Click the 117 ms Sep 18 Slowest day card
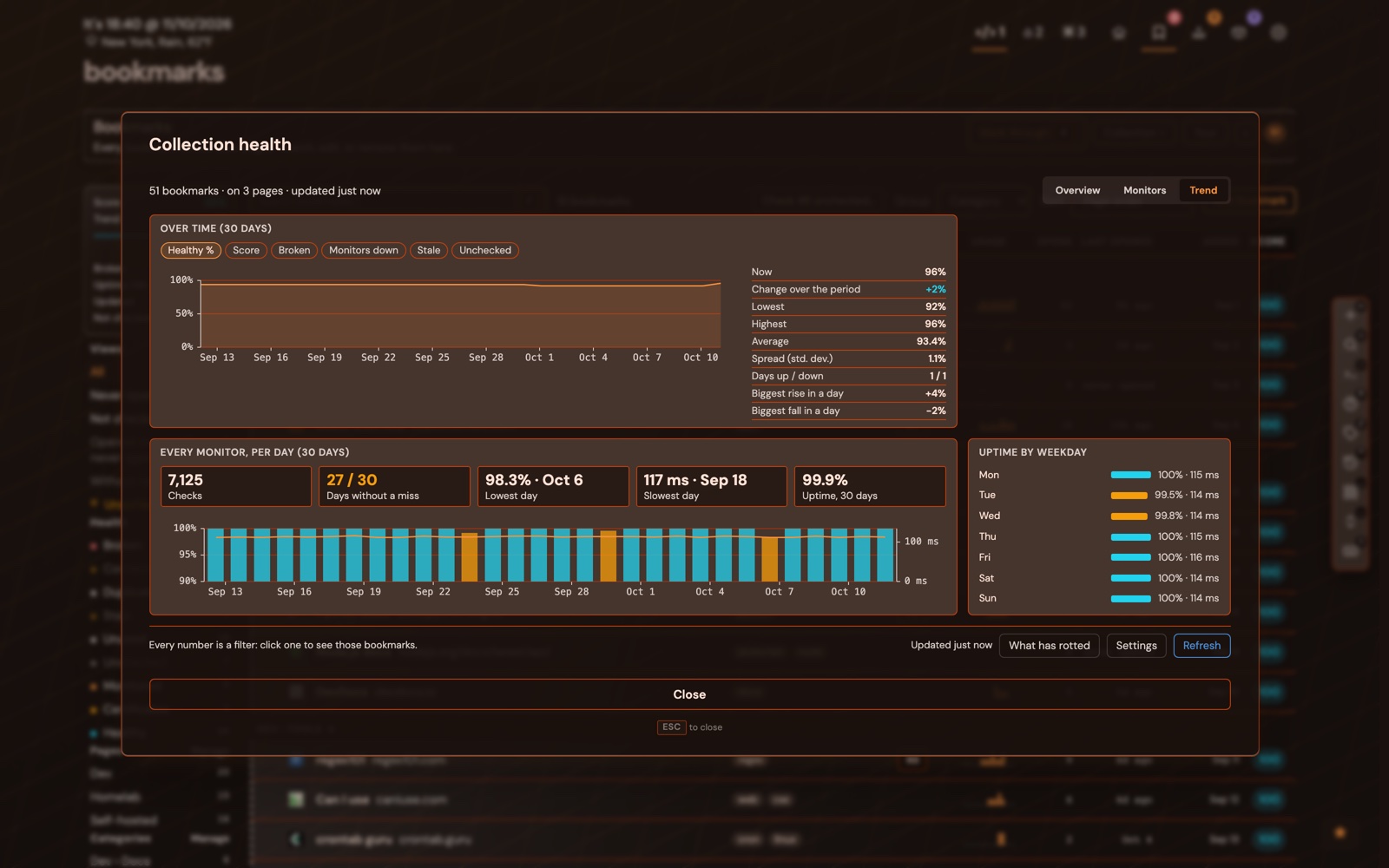Viewport: 1389px width, 868px height. tap(712, 486)
